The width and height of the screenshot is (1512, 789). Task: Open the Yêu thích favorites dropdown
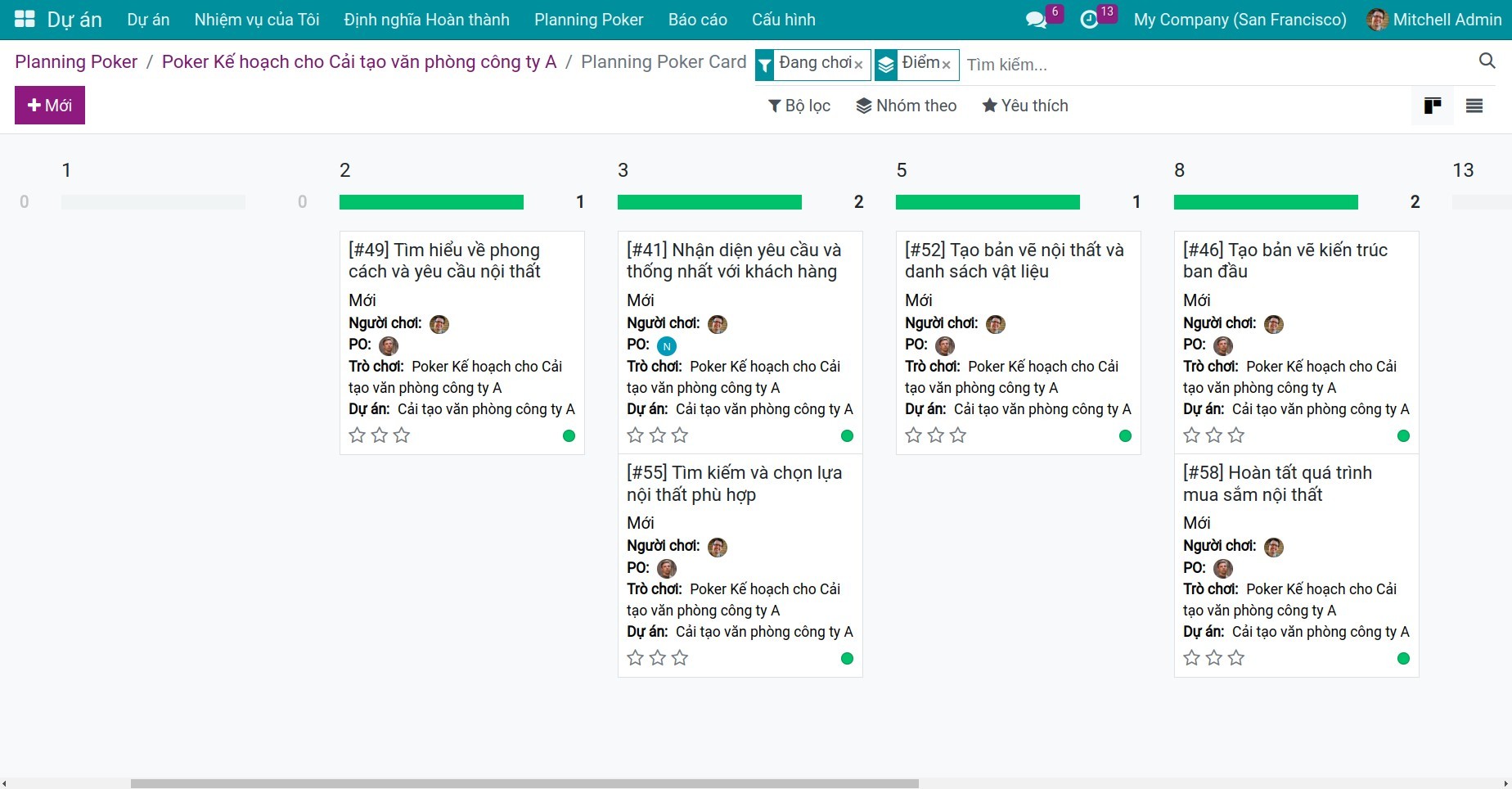coord(1025,106)
